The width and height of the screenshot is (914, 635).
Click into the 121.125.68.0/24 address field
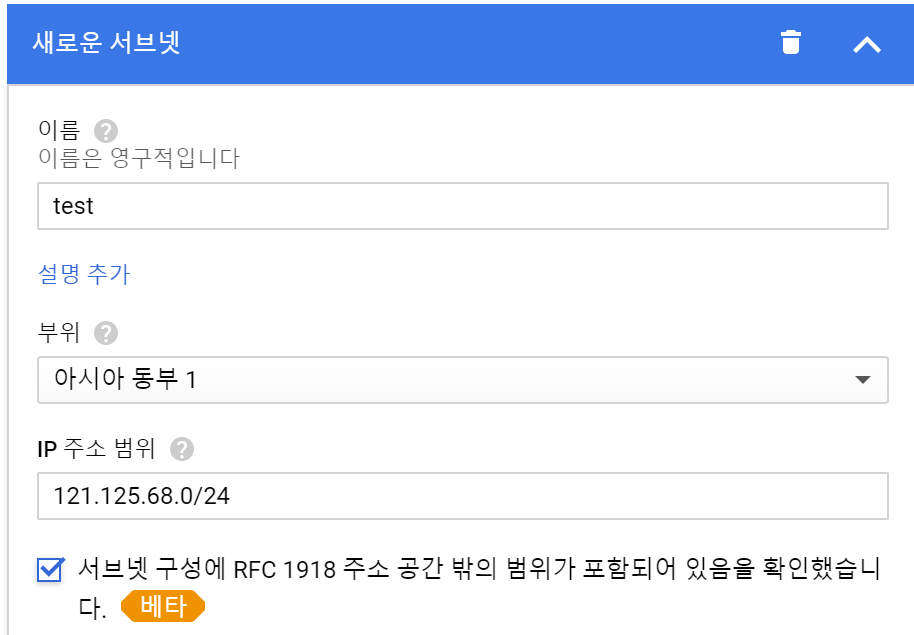[462, 496]
